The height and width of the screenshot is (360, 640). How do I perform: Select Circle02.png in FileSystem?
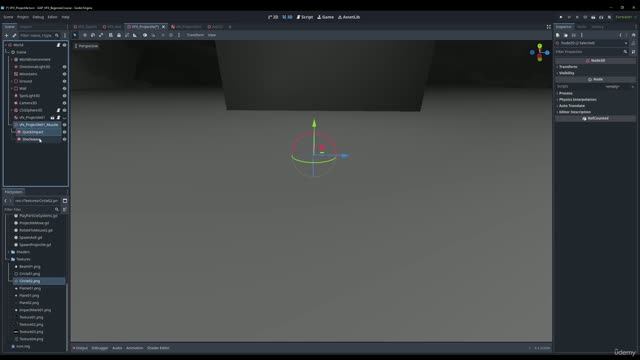29,281
